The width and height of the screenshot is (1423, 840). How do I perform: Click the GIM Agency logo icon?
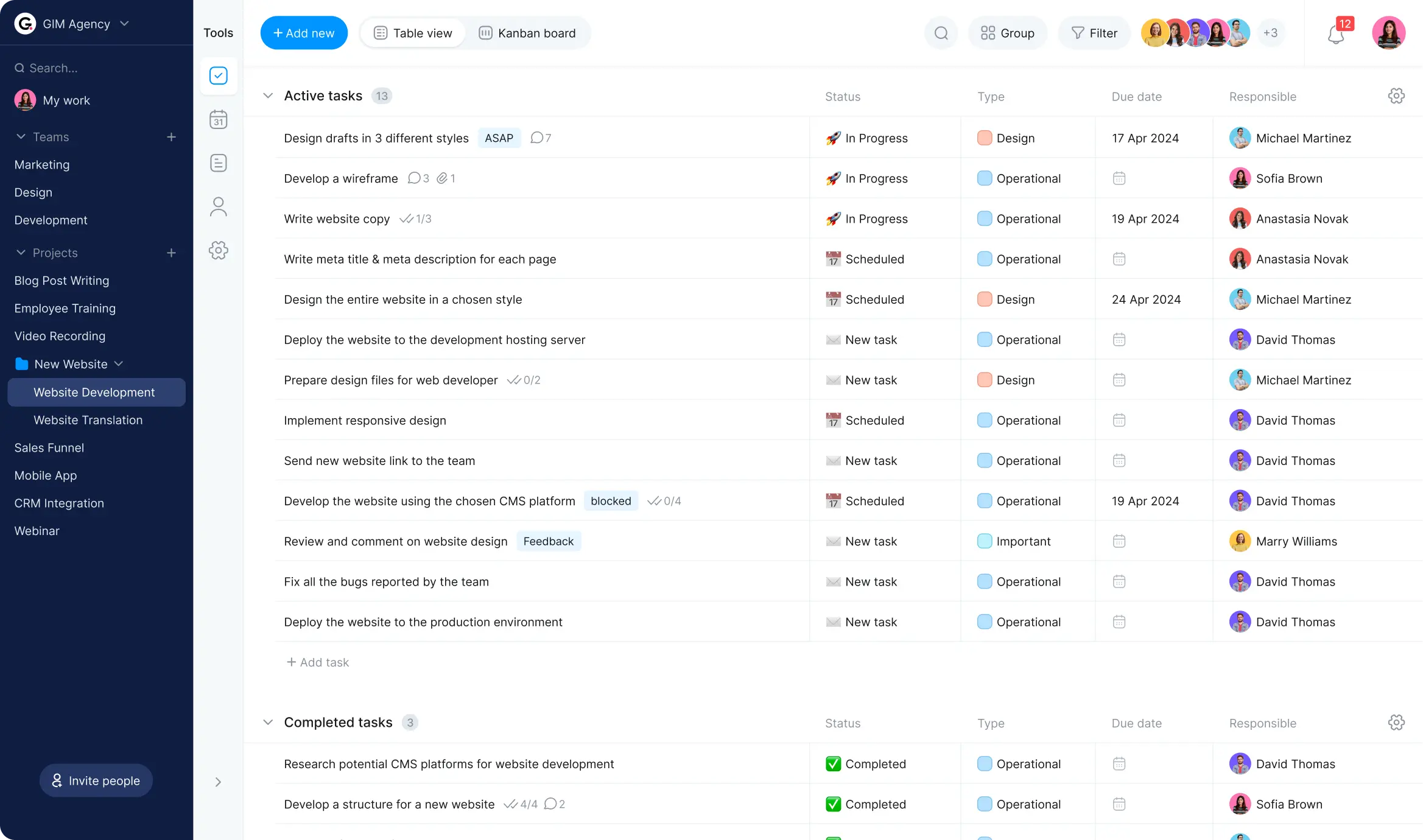point(25,24)
